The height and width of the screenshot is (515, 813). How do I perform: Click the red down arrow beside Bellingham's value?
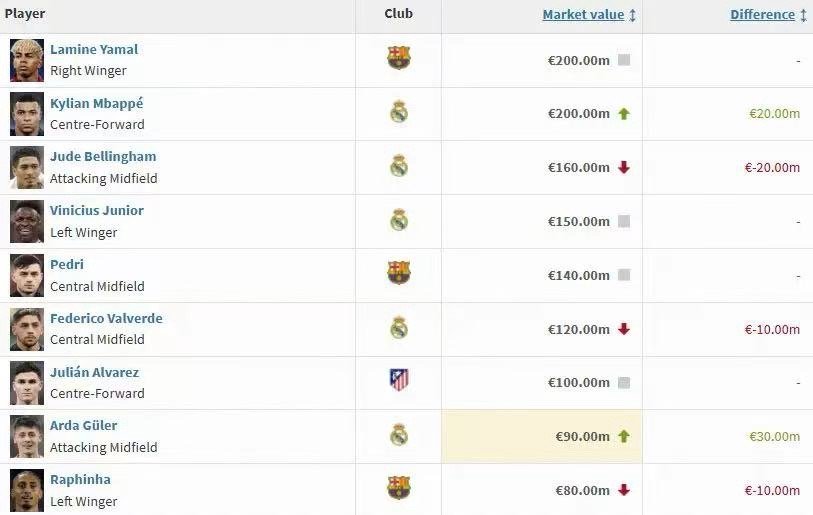pos(624,167)
